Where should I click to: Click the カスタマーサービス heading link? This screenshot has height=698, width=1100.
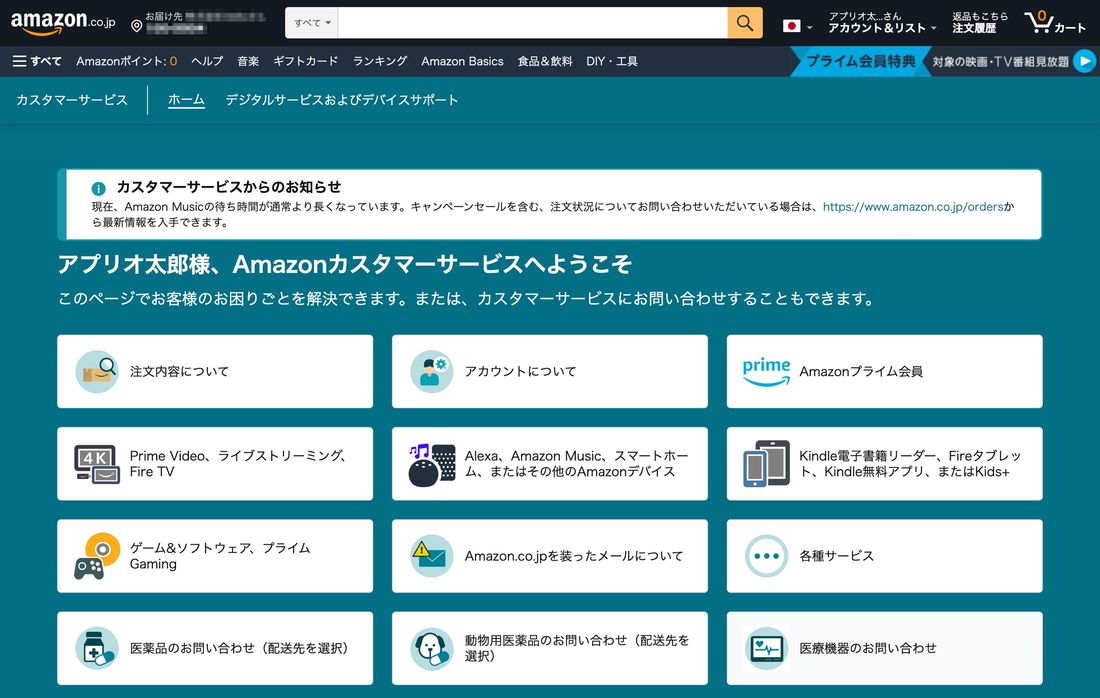72,100
